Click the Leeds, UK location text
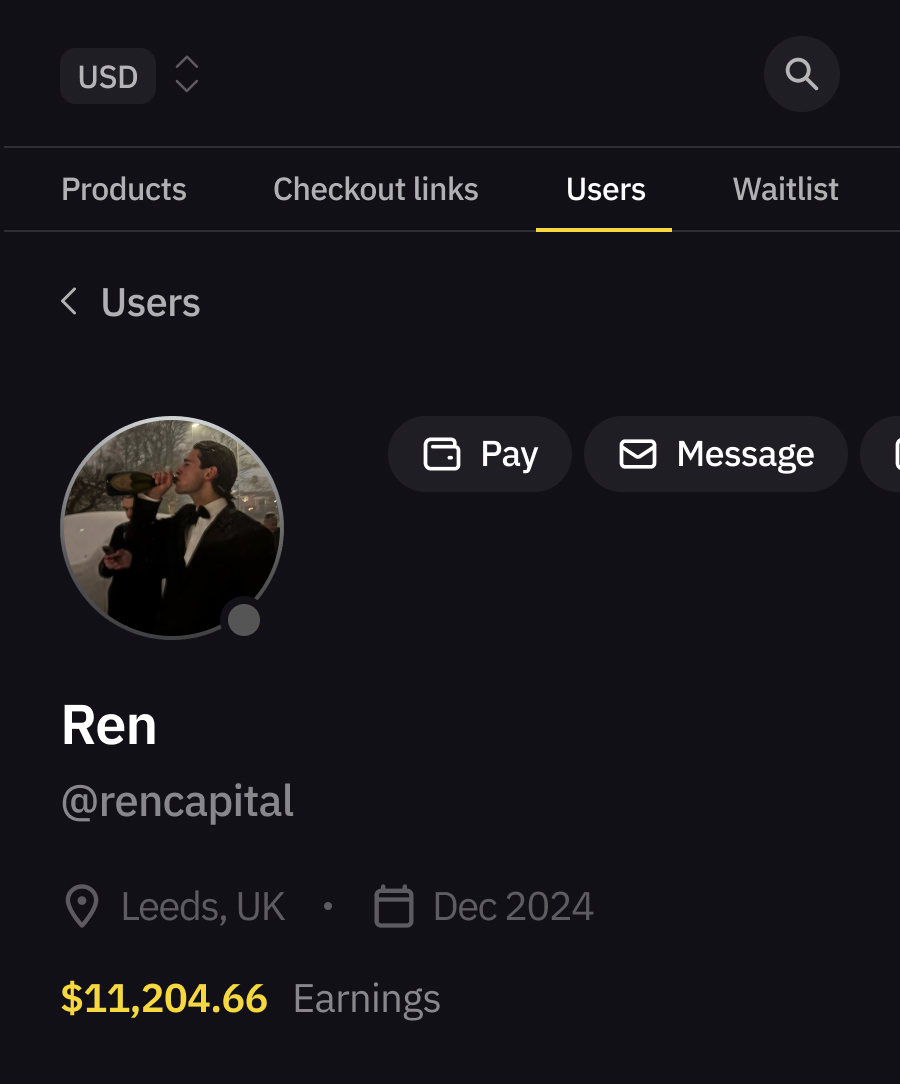 [x=203, y=907]
